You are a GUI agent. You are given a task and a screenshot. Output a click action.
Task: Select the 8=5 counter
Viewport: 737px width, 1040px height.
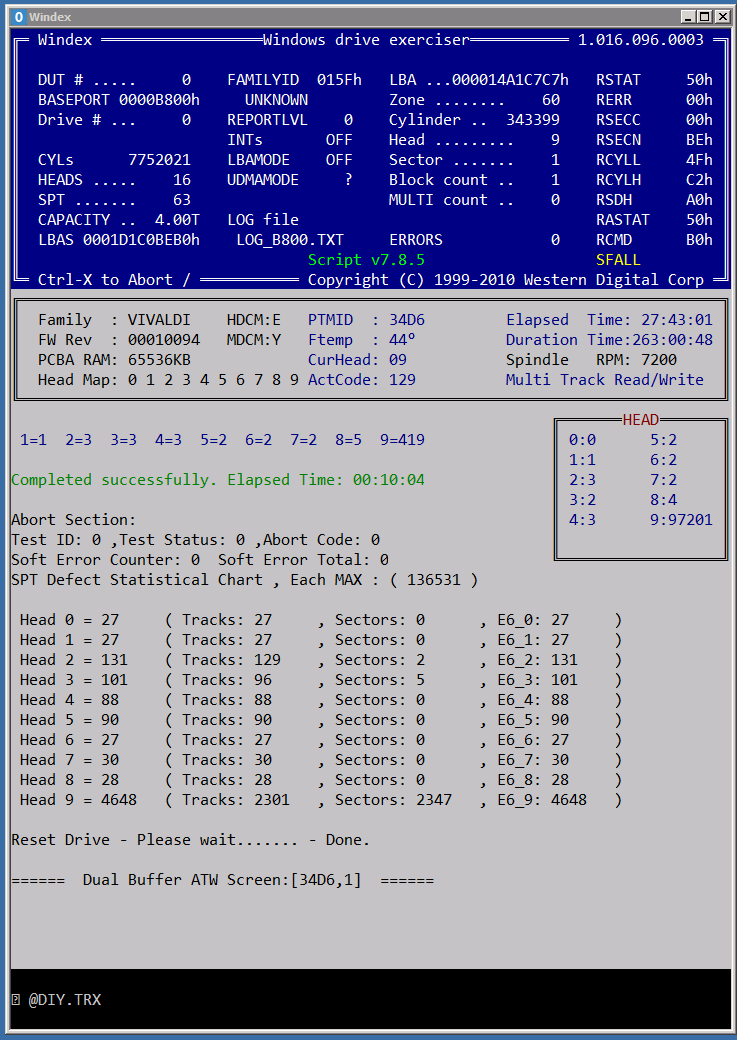click(x=348, y=440)
